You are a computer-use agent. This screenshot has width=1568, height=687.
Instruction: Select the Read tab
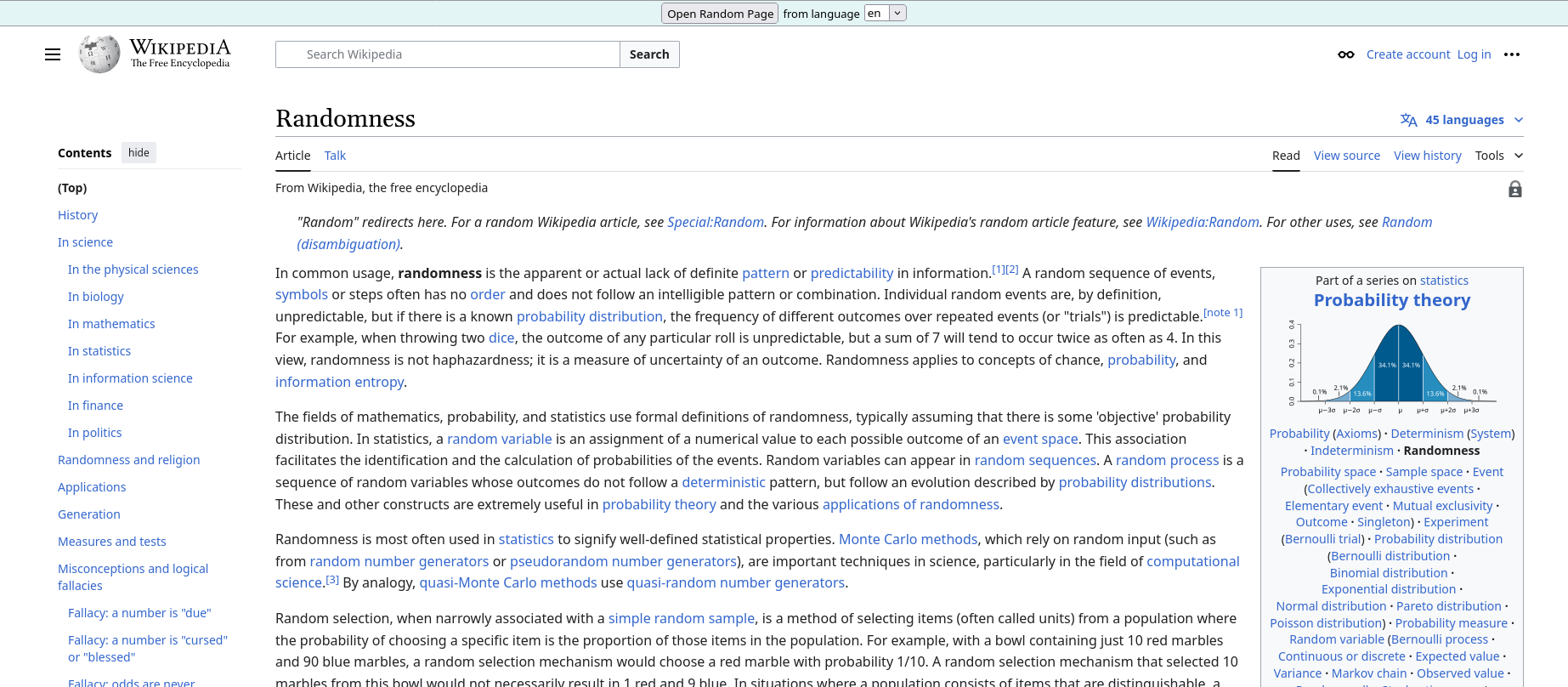coord(1286,156)
